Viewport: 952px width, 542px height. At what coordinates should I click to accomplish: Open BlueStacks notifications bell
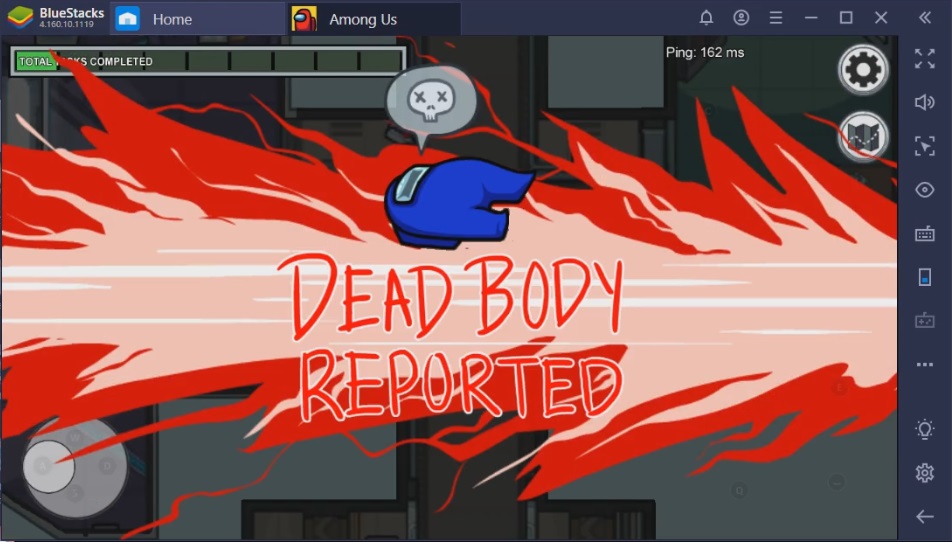point(706,18)
